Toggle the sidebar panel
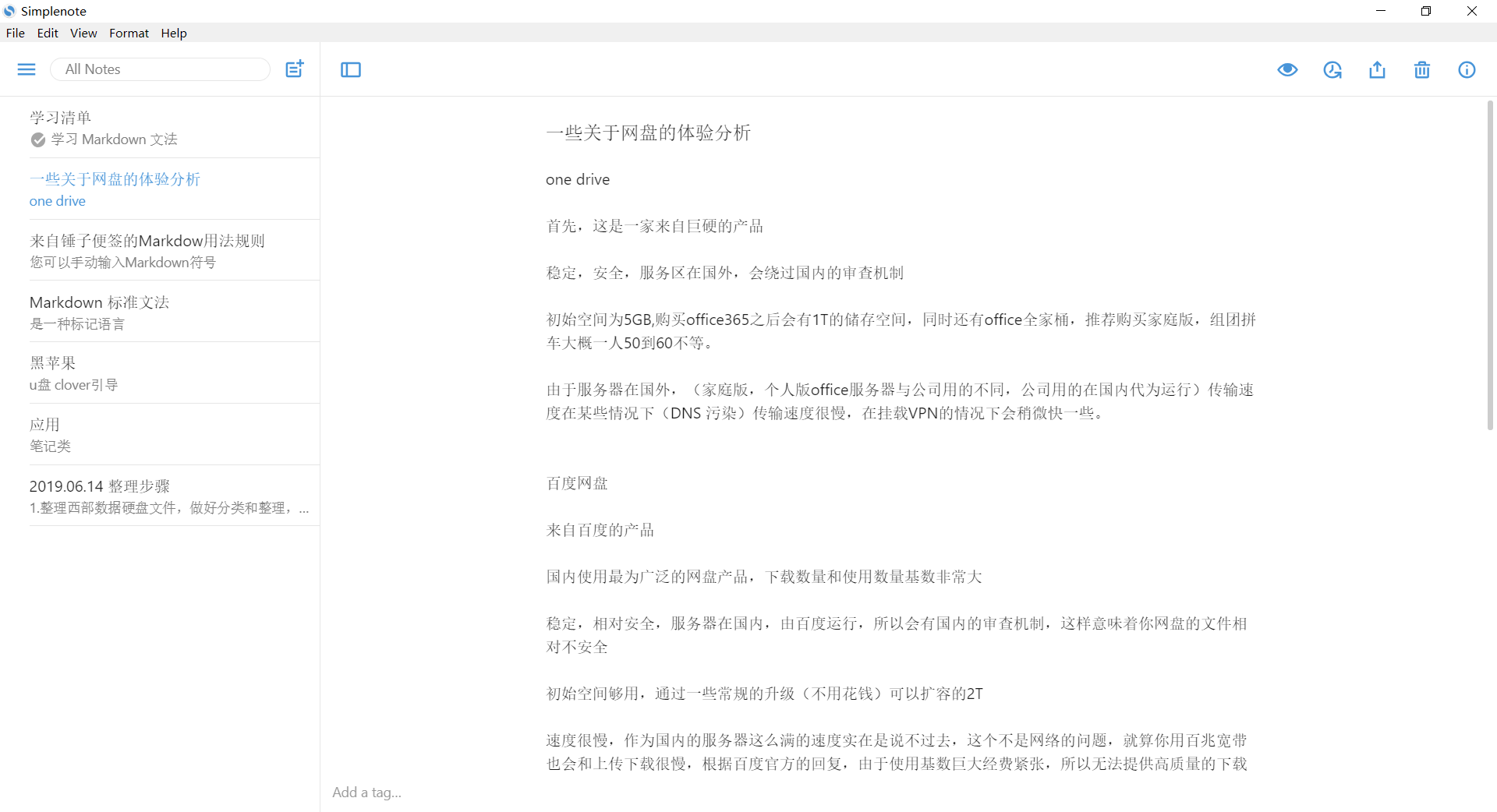1497x812 pixels. click(351, 70)
